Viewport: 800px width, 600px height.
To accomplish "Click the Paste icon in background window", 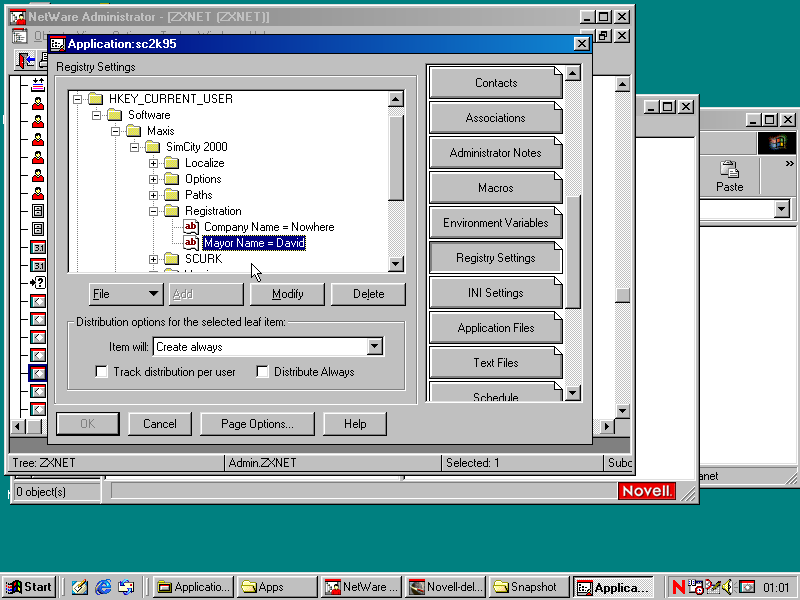I will (x=729, y=169).
